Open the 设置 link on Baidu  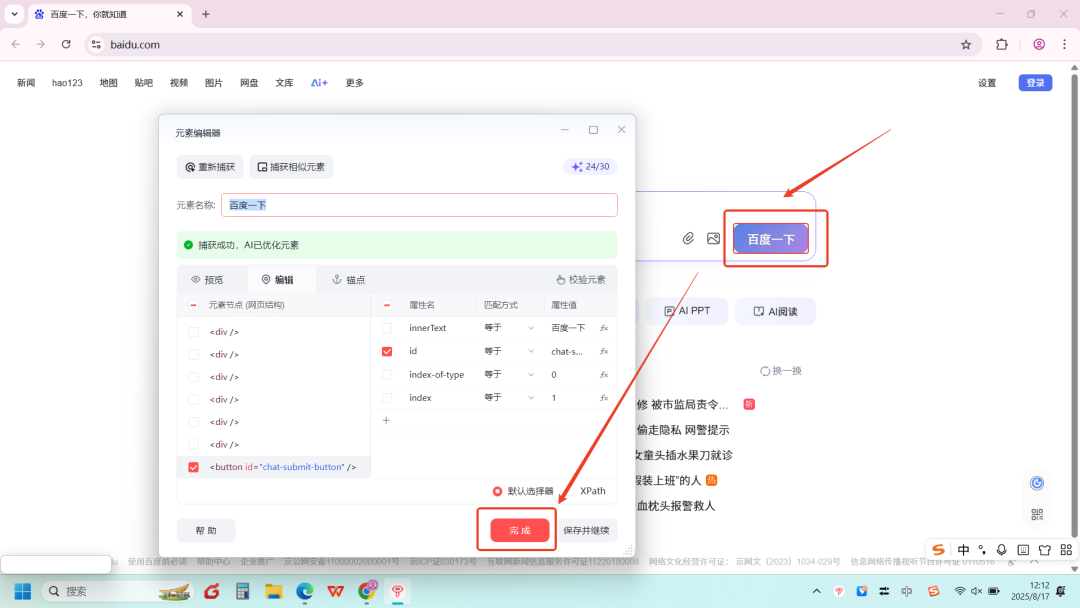tap(987, 83)
